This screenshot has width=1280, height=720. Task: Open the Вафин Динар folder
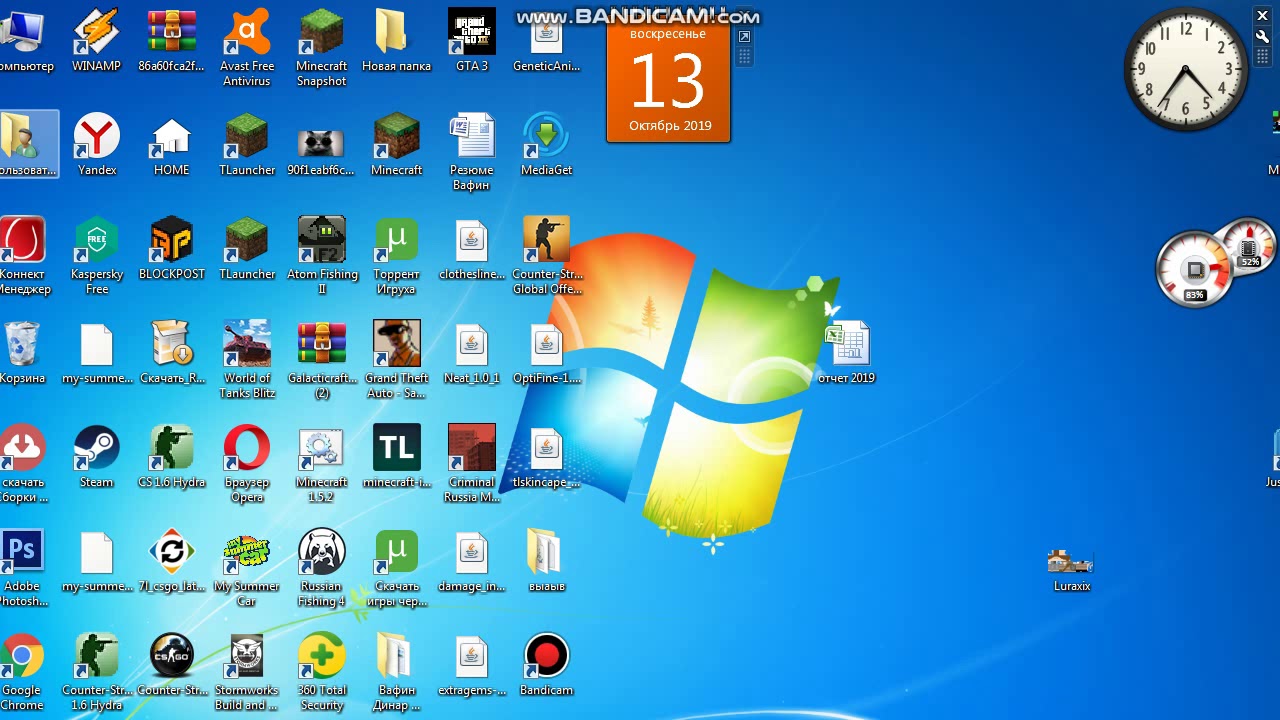pos(397,671)
